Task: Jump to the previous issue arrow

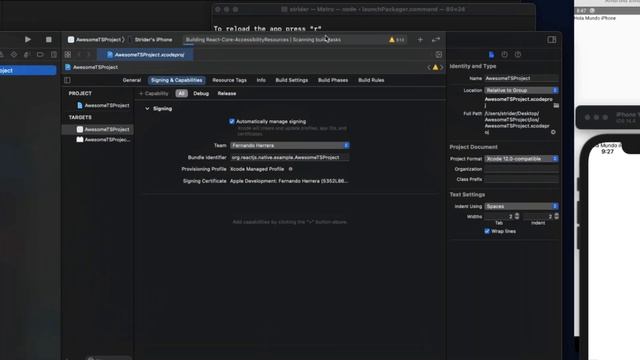Action: tap(429, 67)
